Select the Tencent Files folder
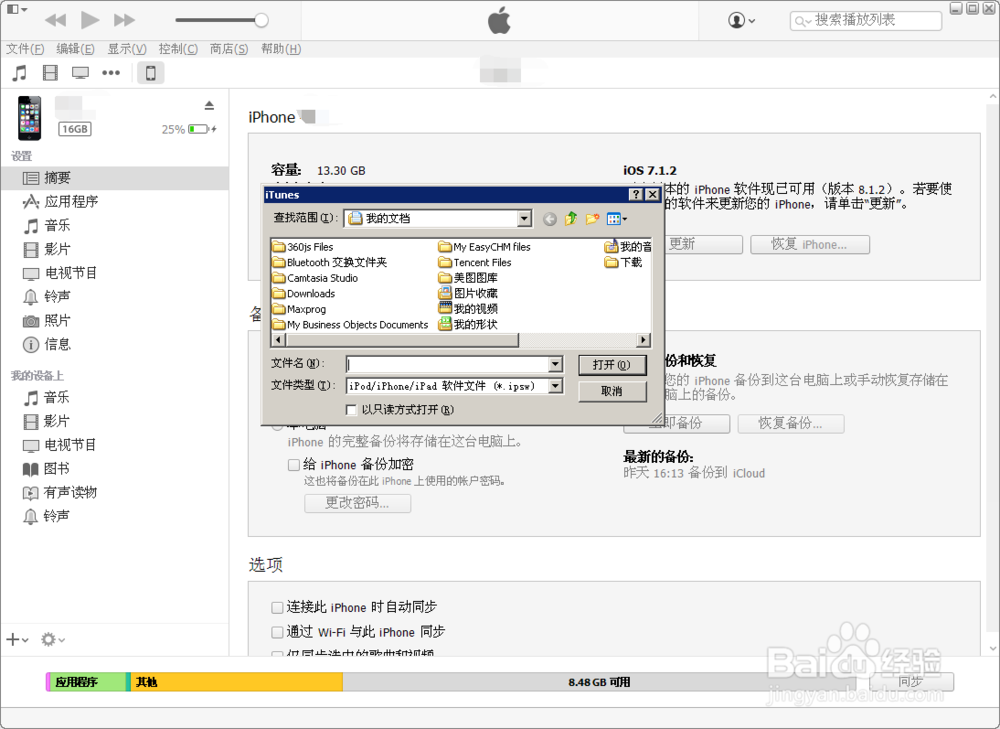The image size is (1000, 729). (x=475, y=262)
